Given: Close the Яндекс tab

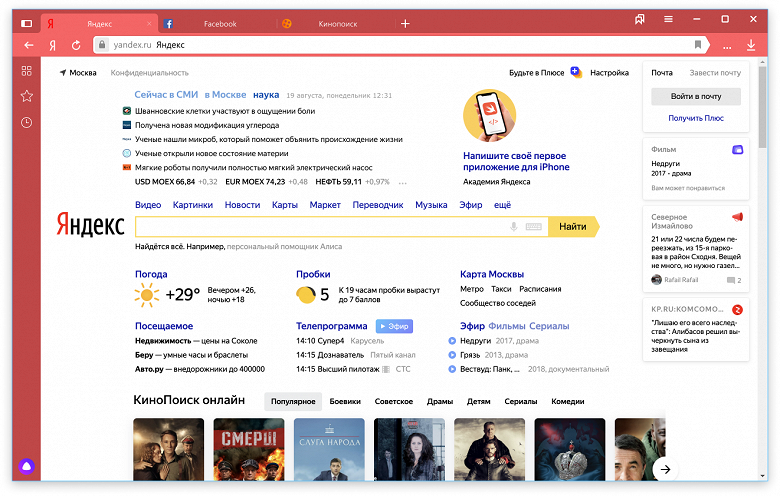Looking at the screenshot, I should click(x=149, y=23).
